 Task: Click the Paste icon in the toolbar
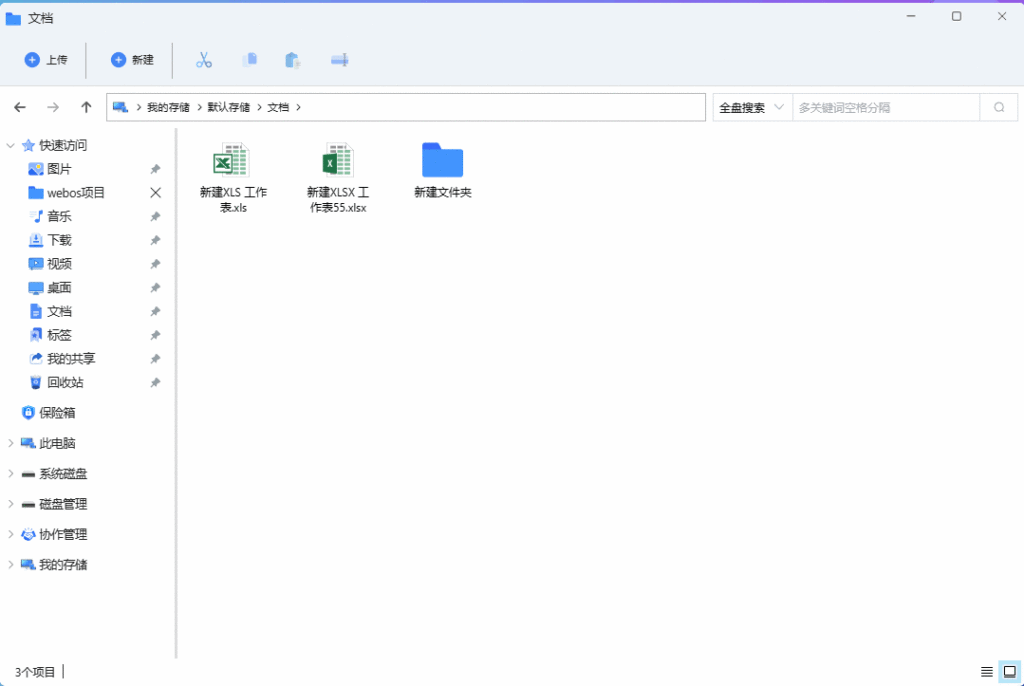(292, 60)
